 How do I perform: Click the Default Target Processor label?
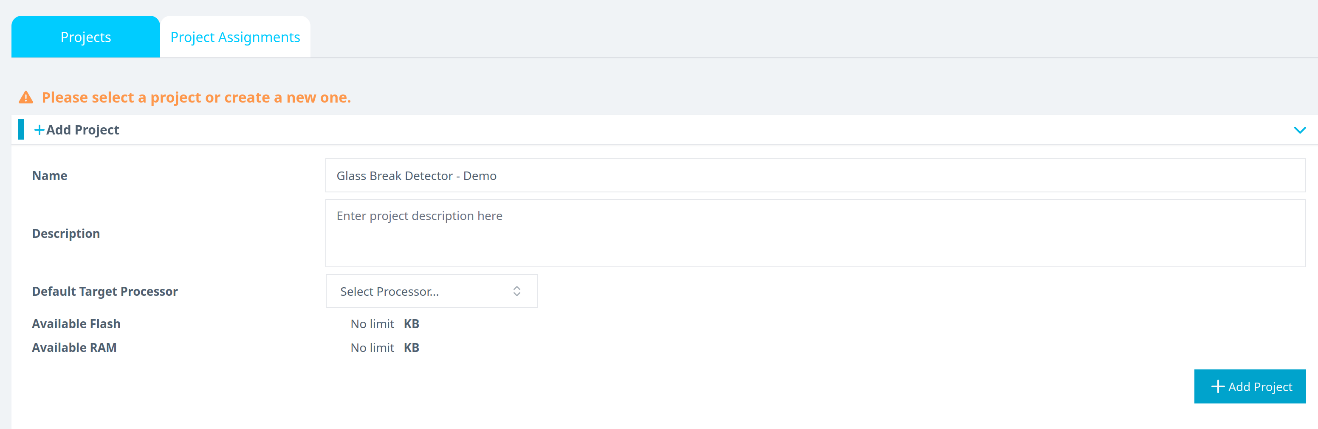tap(105, 292)
